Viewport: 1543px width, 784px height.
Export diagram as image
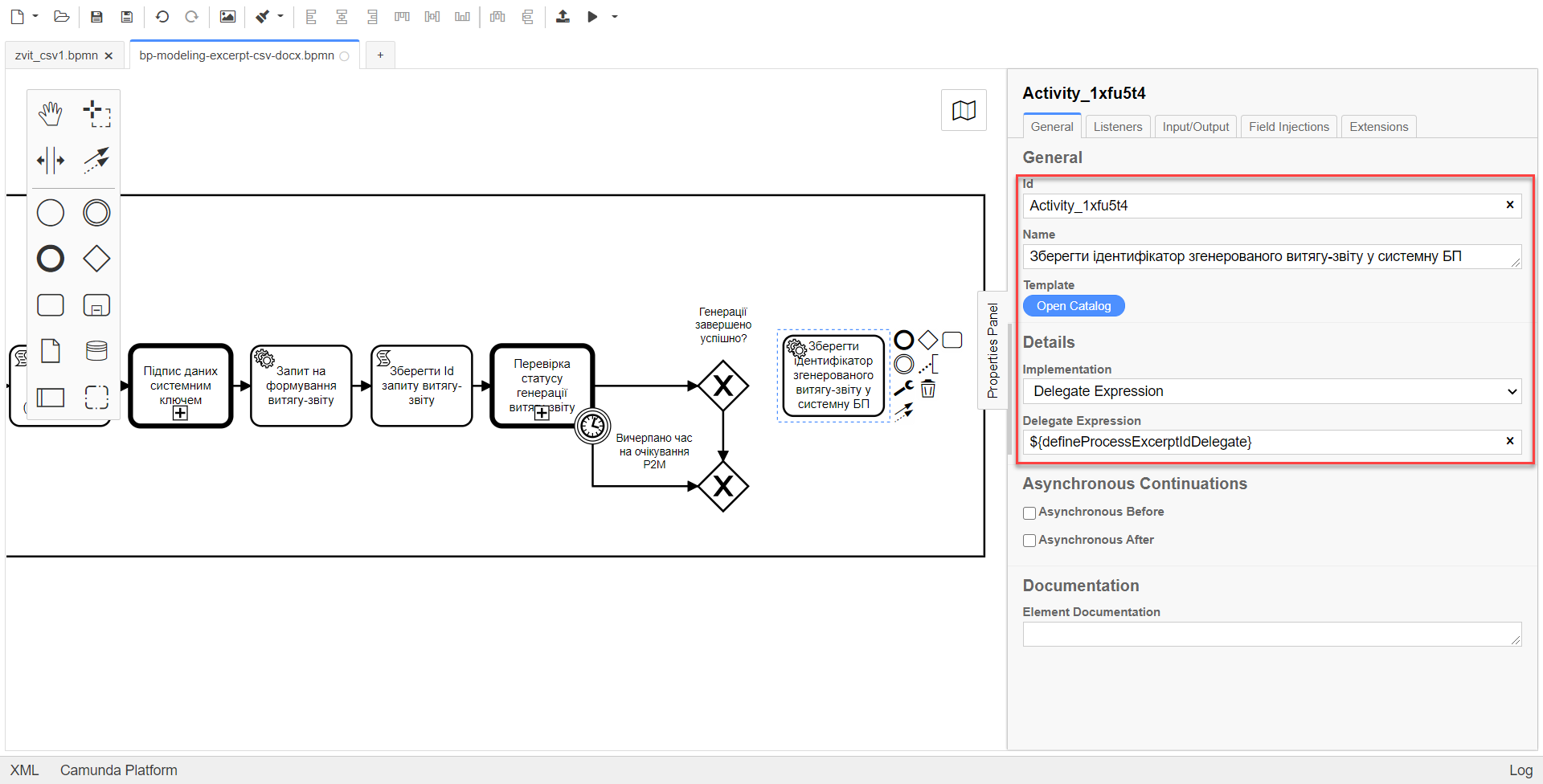[227, 16]
